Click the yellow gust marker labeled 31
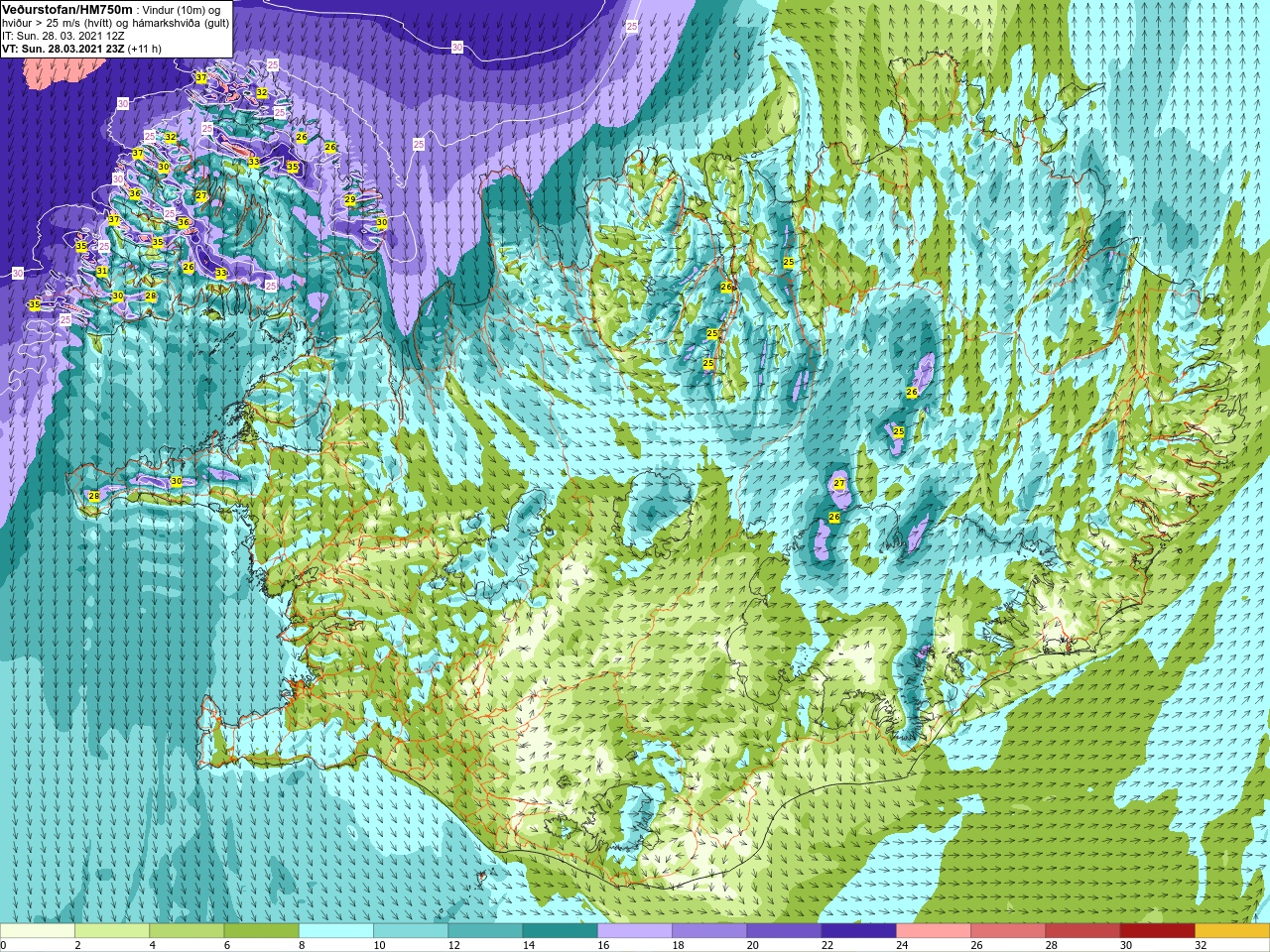Viewport: 1270px width, 952px height. (101, 271)
